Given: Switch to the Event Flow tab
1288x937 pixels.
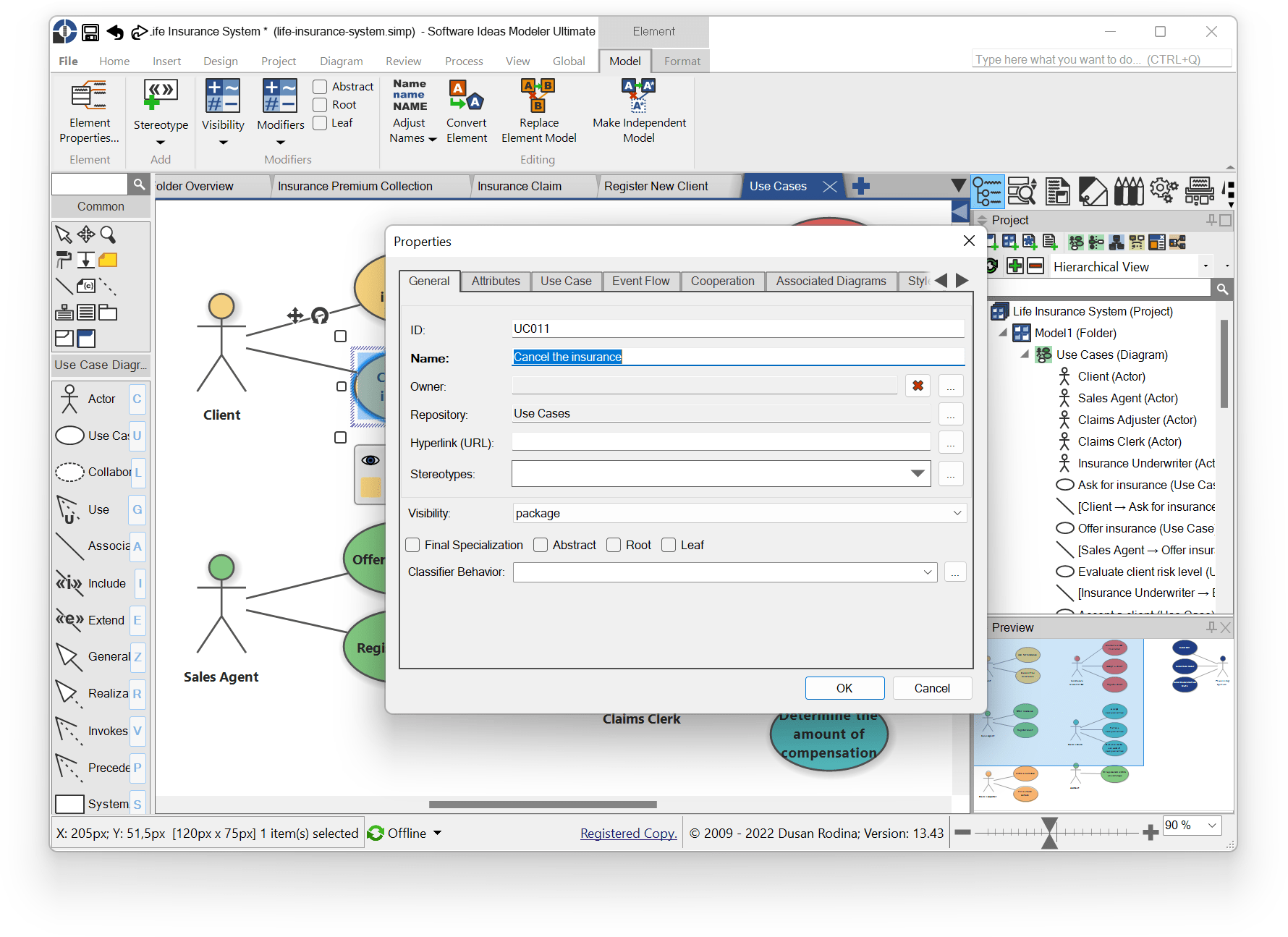Looking at the screenshot, I should (640, 281).
